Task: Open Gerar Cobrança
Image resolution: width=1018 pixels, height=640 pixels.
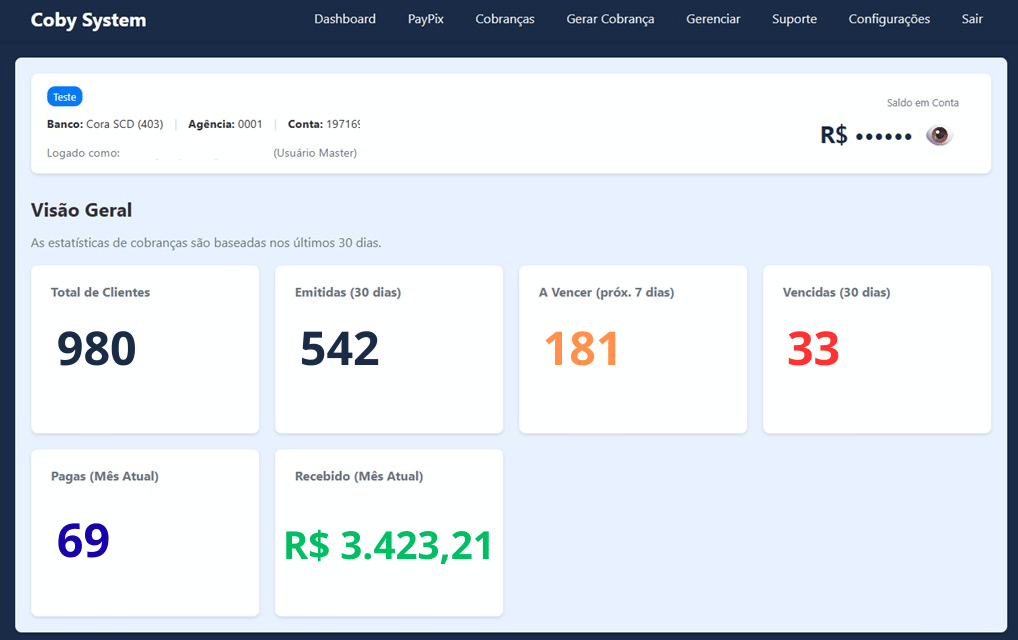Action: point(610,18)
